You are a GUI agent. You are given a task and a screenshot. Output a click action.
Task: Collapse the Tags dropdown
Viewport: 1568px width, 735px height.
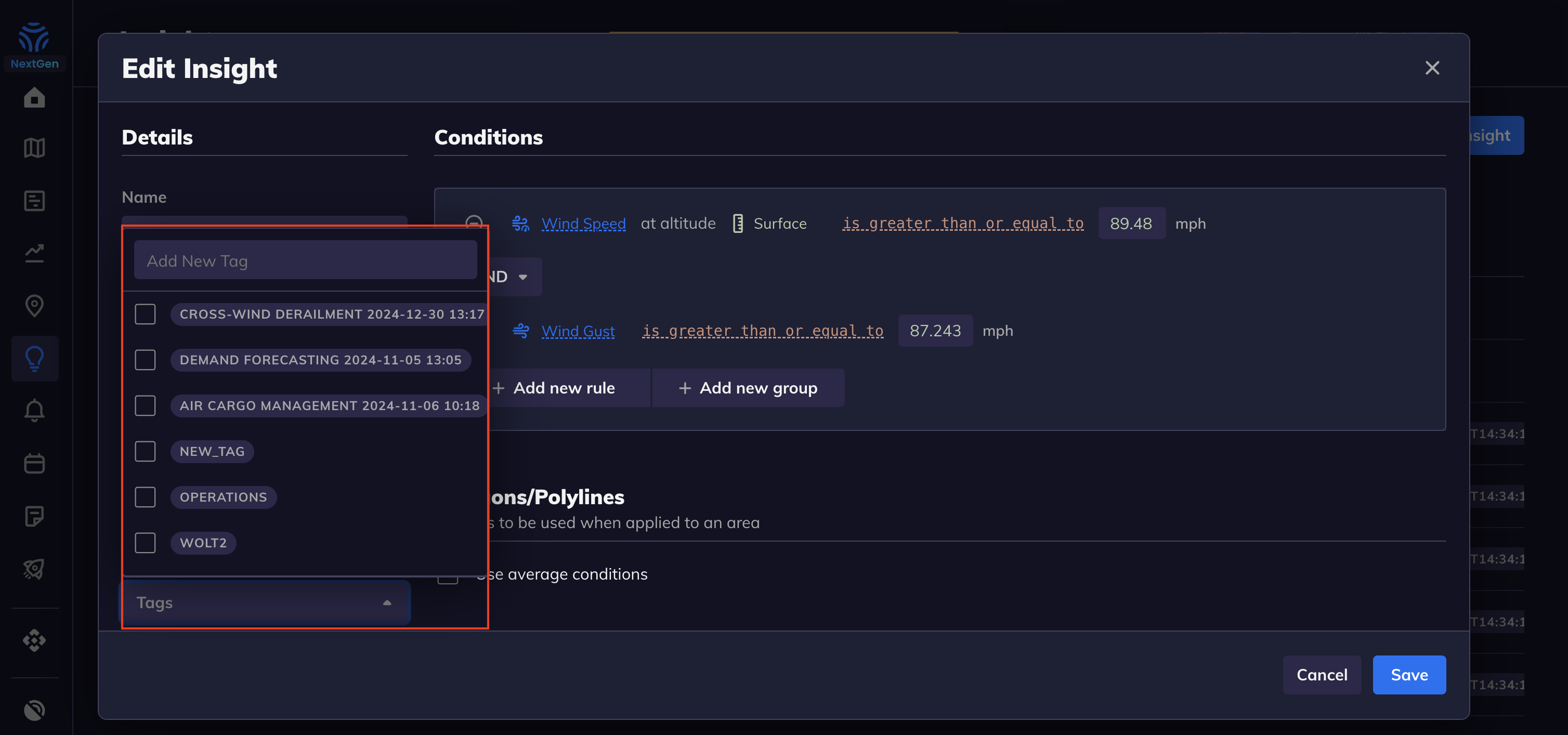(x=265, y=602)
